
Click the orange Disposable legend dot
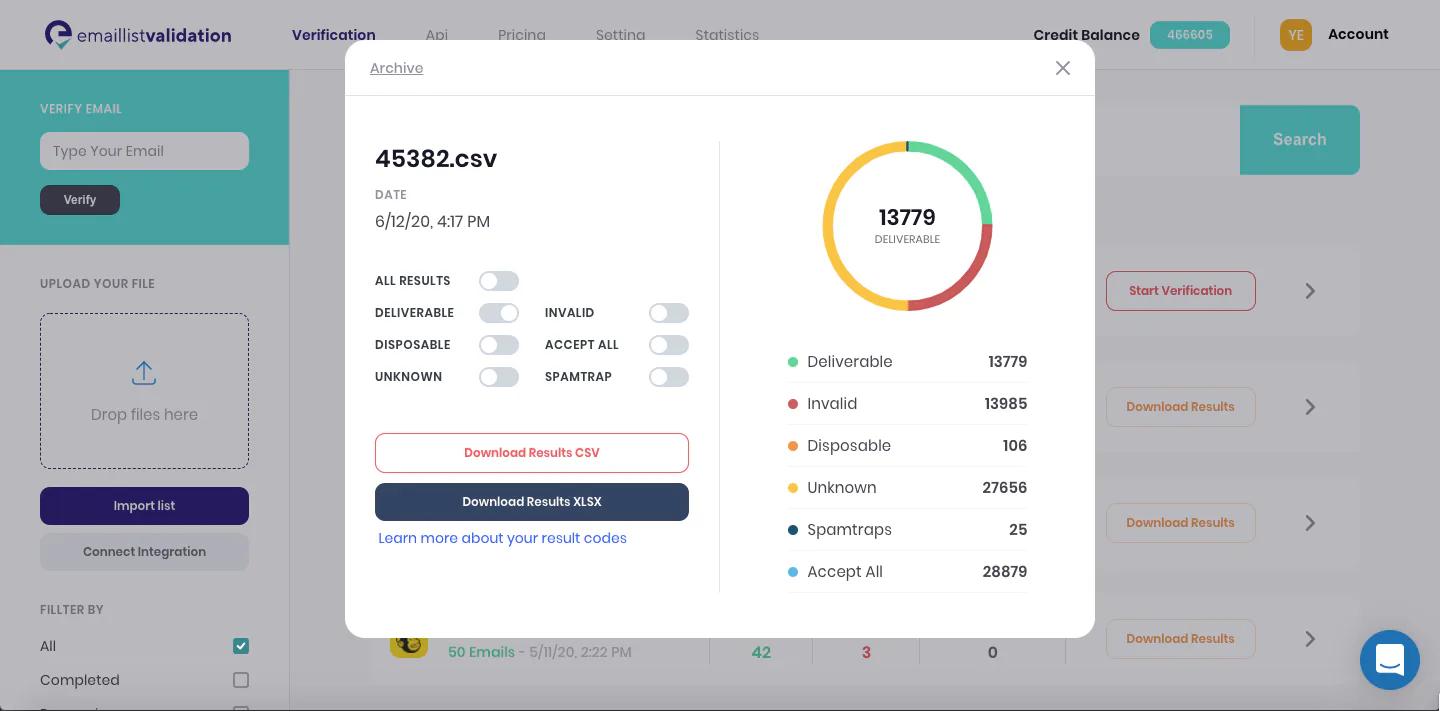coord(793,446)
